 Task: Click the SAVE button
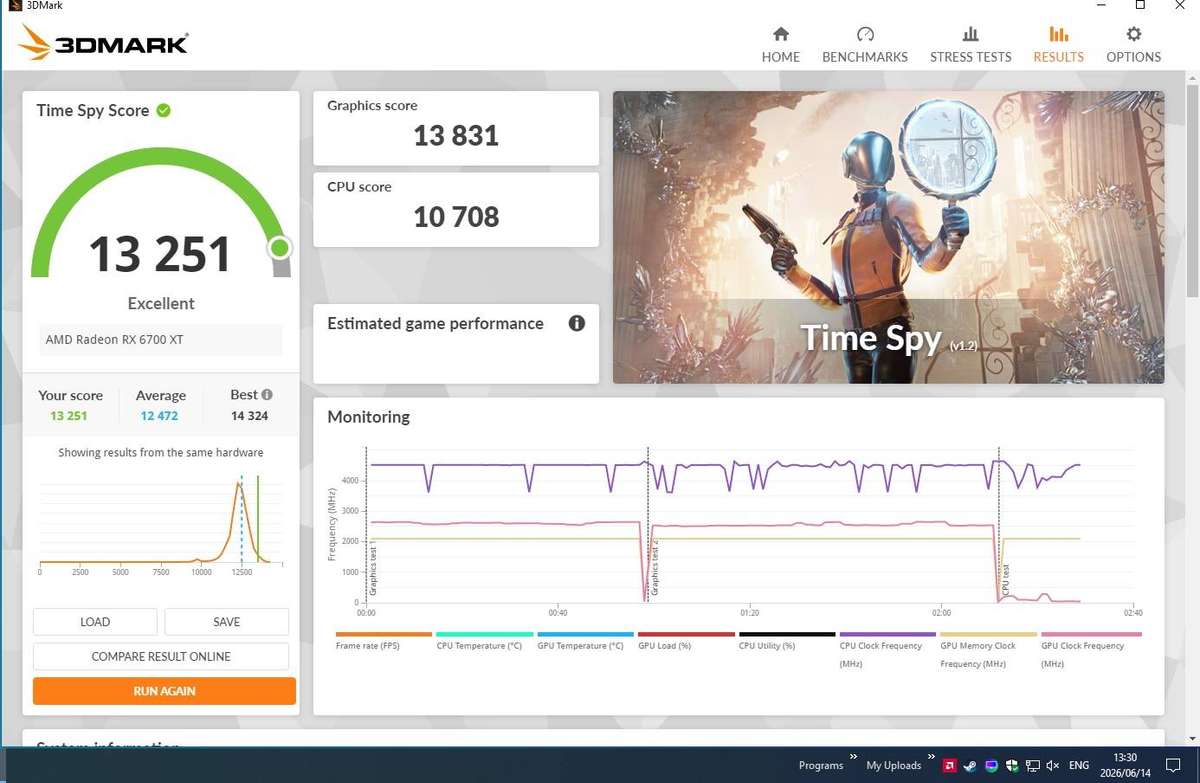point(227,622)
